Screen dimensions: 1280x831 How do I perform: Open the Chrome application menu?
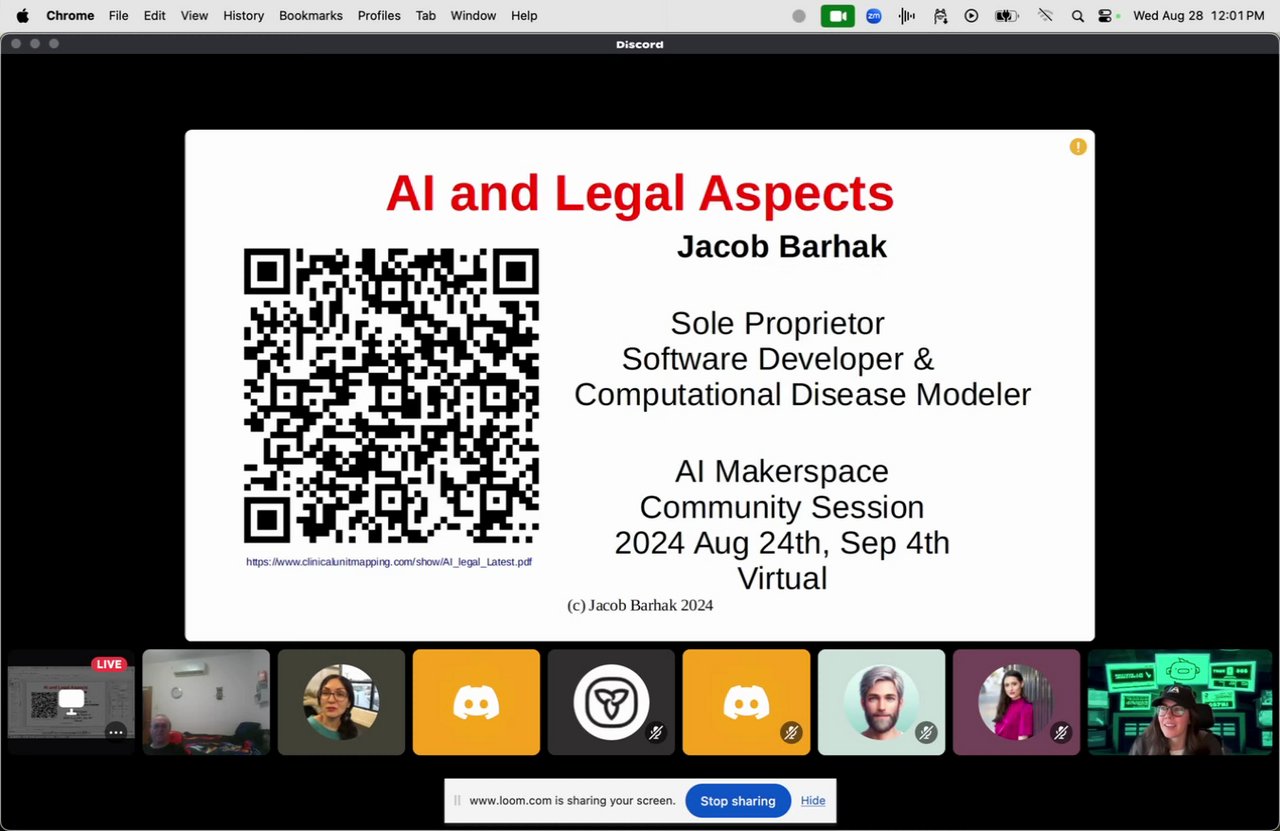(70, 15)
